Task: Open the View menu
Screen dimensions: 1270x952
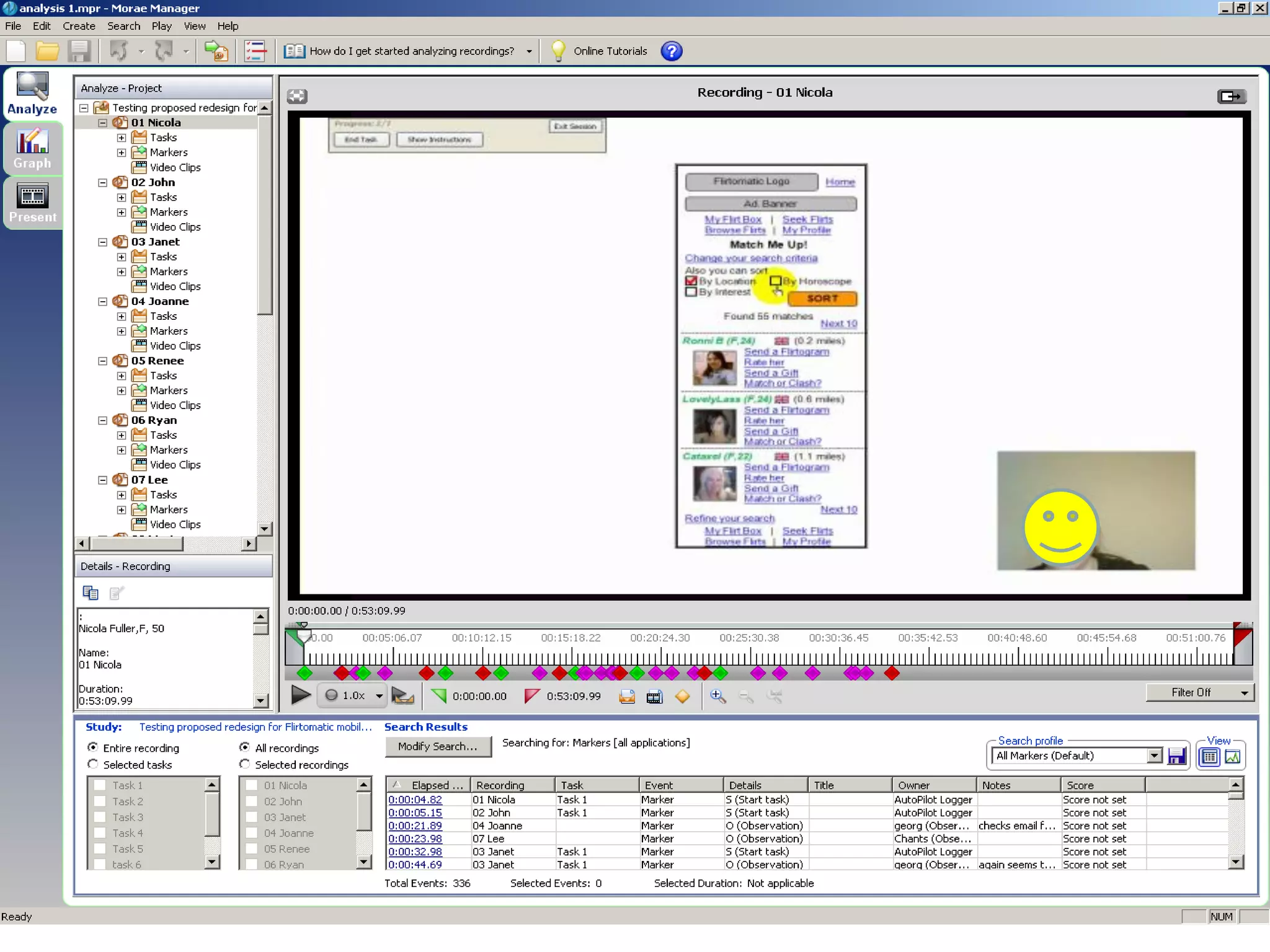Action: point(194,26)
